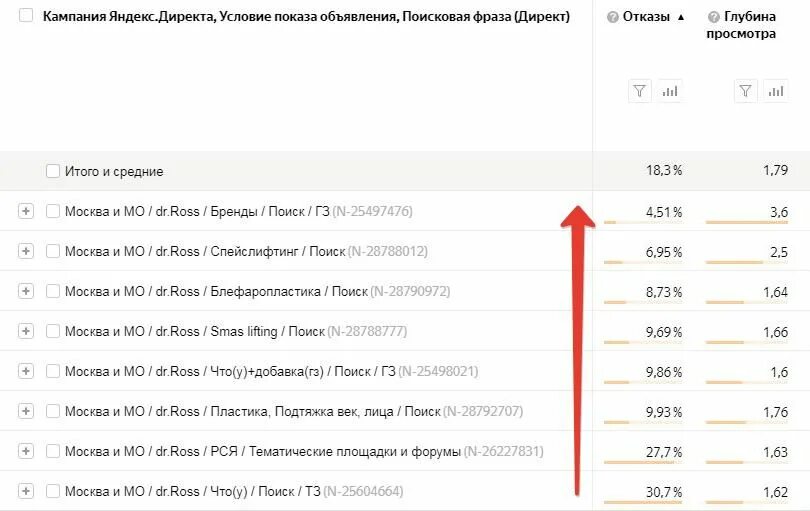Open campaign Бренды / Поиск / ГЗ (N-25497476)
The width and height of the screenshot is (810, 511).
[x=239, y=211]
